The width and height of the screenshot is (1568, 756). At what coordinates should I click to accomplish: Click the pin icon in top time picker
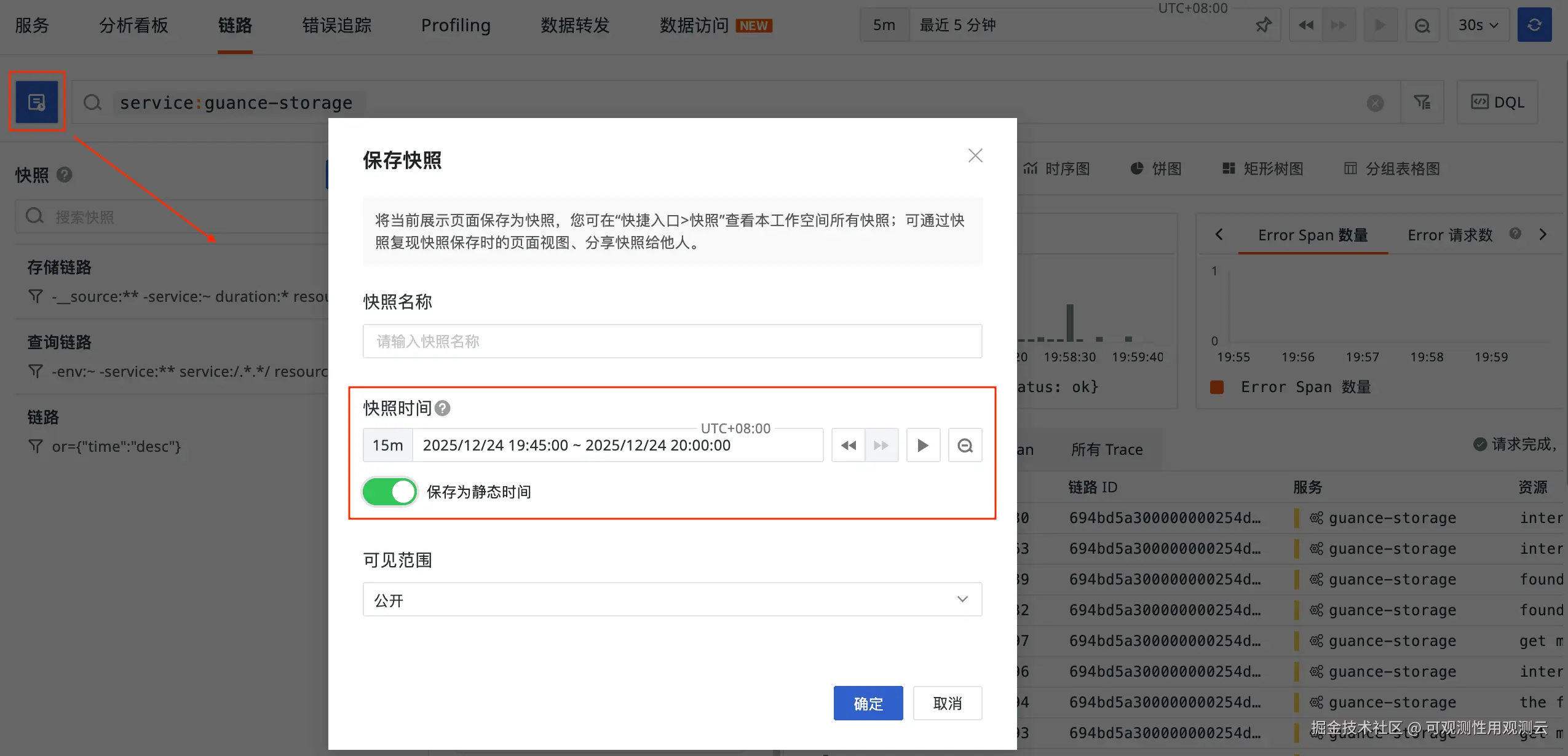[1262, 25]
